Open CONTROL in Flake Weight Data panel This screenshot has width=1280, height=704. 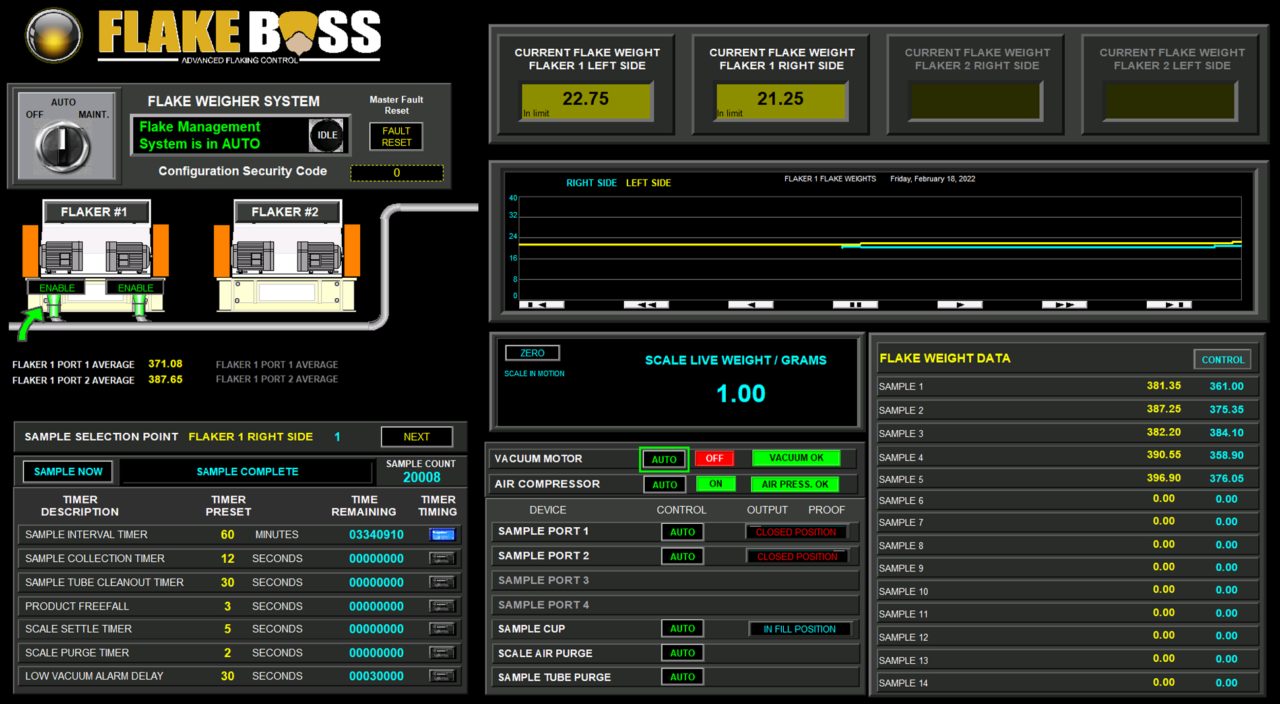[1222, 359]
